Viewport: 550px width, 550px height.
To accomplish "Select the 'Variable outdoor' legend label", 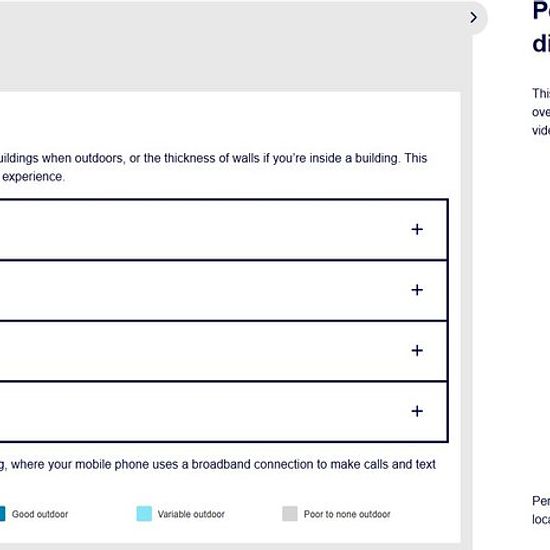I will [x=191, y=514].
